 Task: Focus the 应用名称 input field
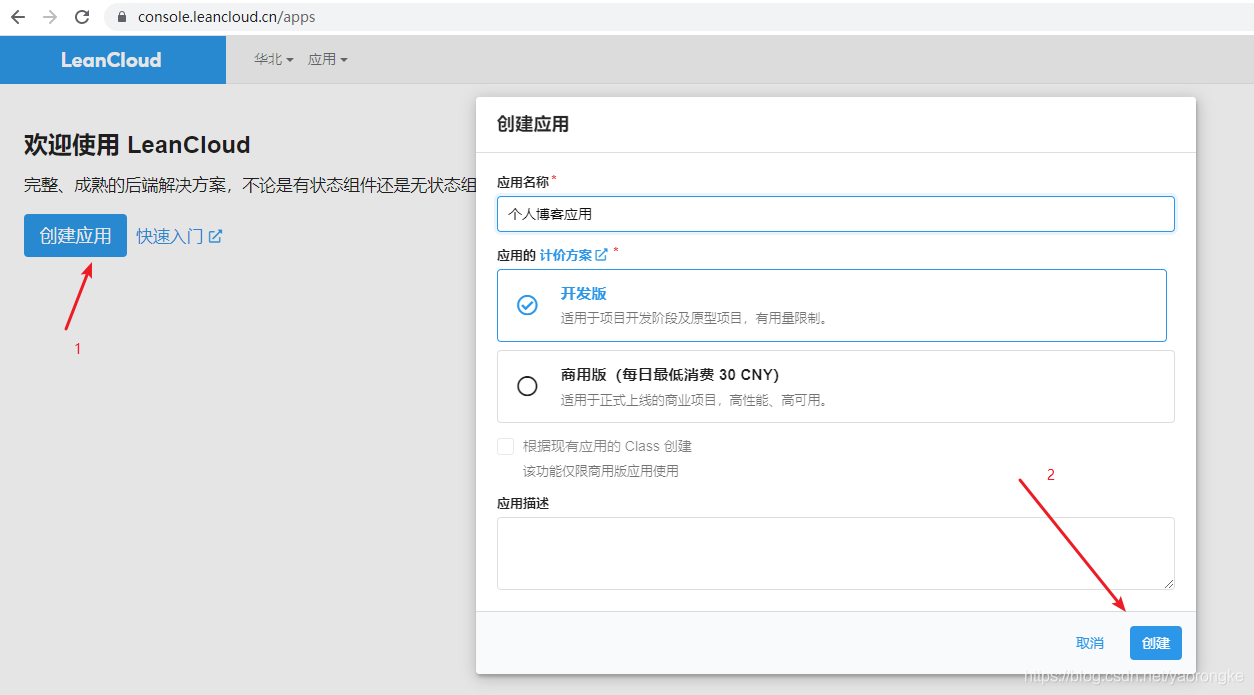(x=836, y=214)
